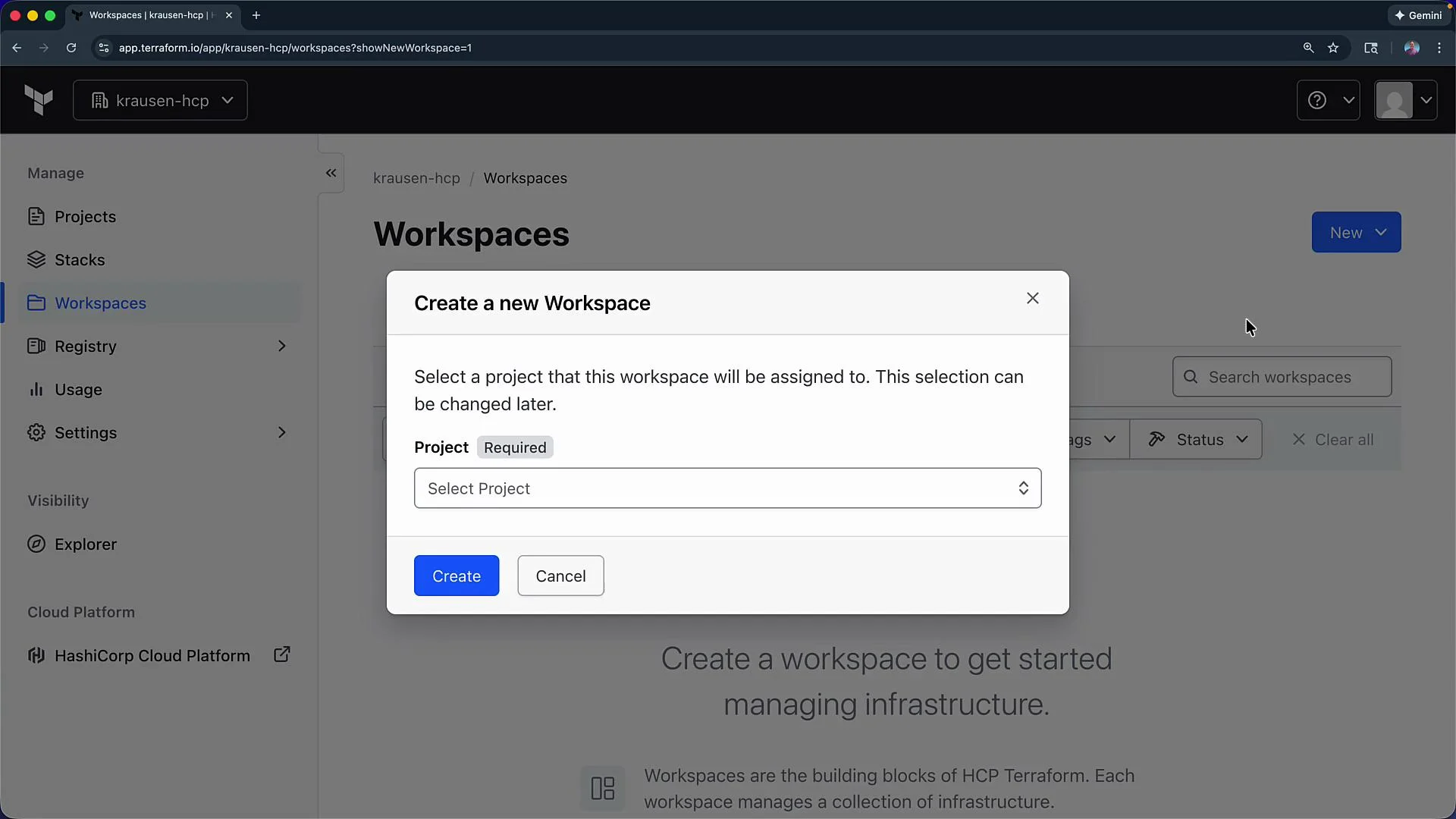Click the workspace layout icon near description
1456x819 pixels.
(x=603, y=789)
